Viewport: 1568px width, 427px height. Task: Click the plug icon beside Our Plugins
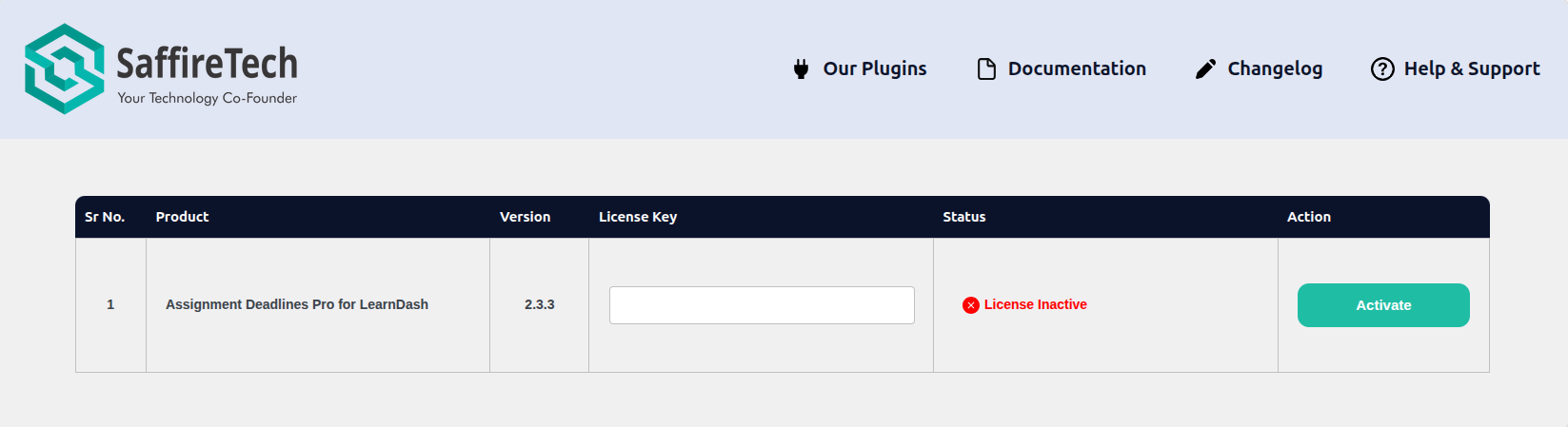pyautogui.click(x=802, y=68)
